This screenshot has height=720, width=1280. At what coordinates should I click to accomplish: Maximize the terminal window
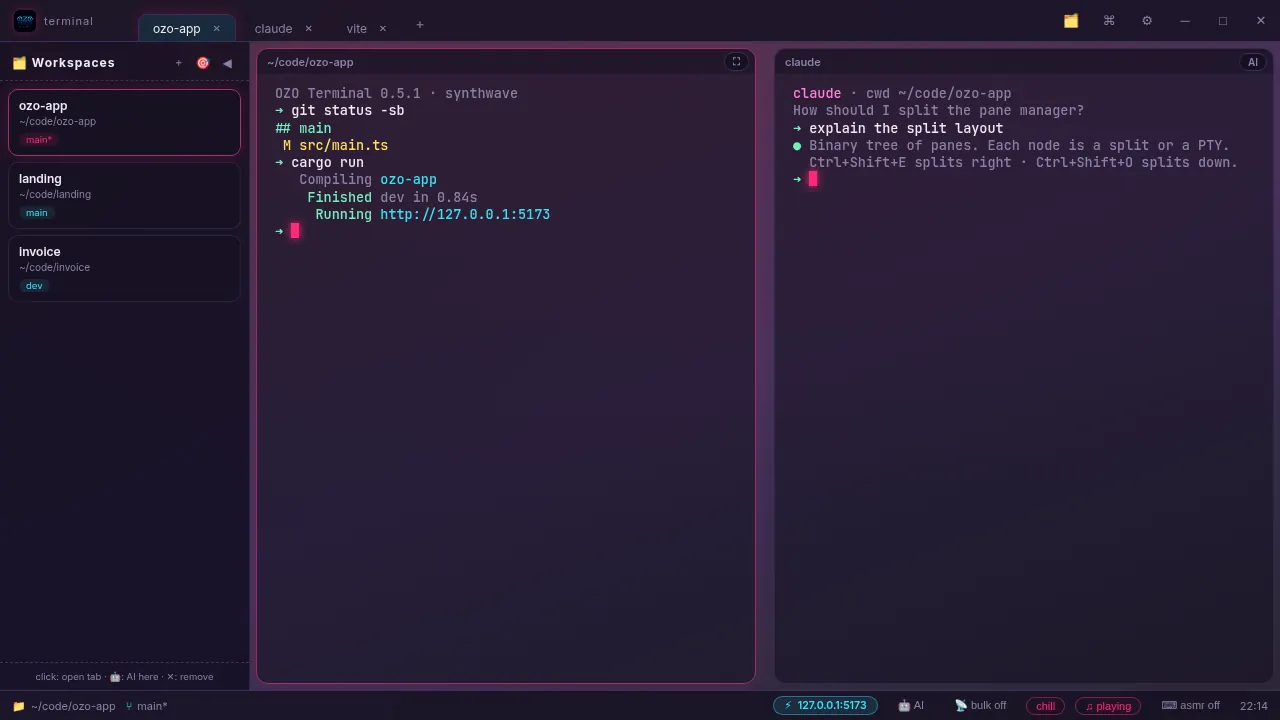pyautogui.click(x=1223, y=21)
